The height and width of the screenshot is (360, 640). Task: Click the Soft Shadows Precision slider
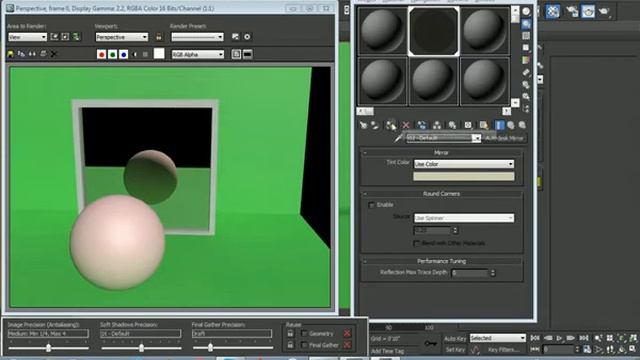click(x=141, y=348)
